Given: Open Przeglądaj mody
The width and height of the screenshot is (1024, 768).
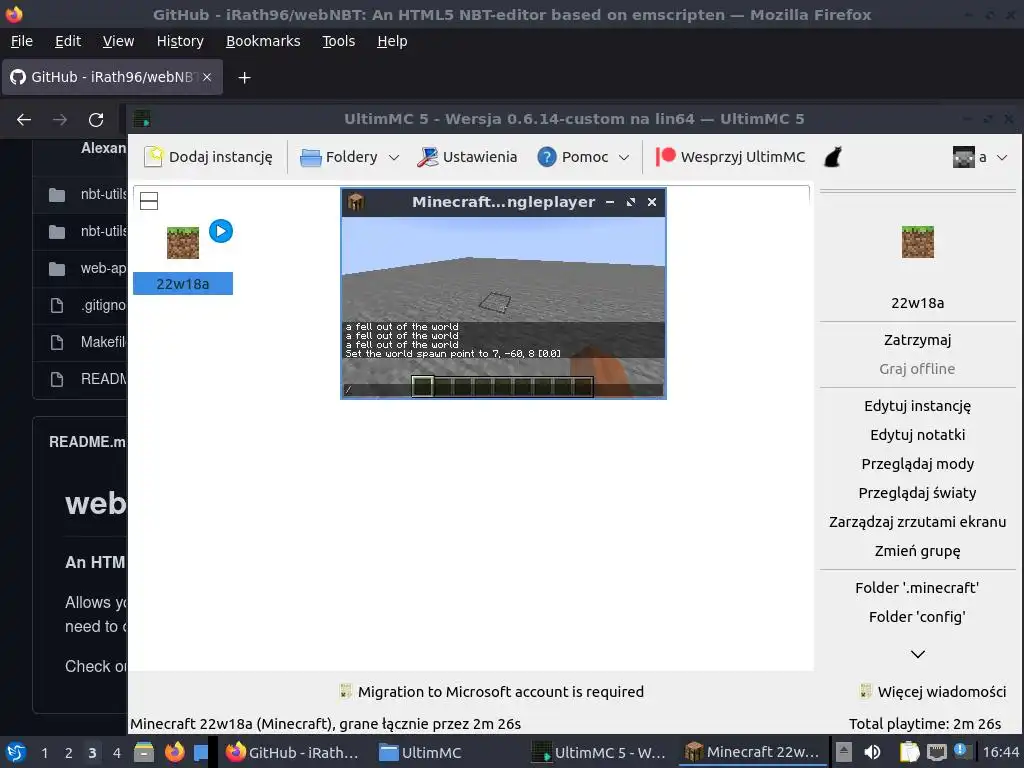Looking at the screenshot, I should (x=918, y=464).
